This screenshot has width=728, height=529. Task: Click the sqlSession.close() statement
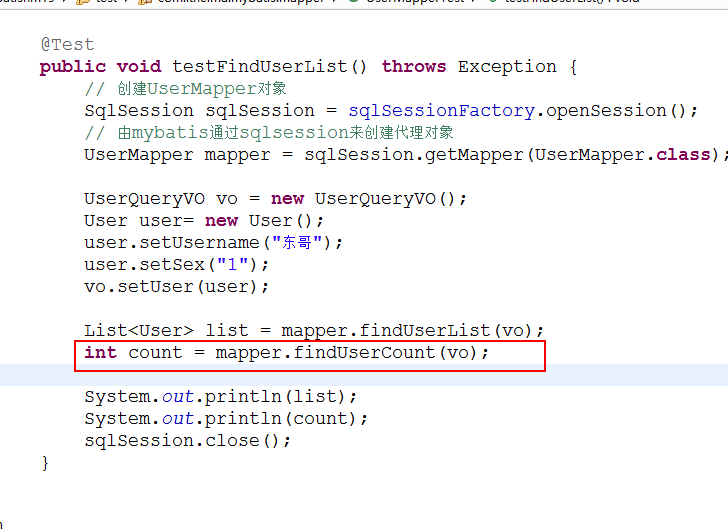click(188, 441)
